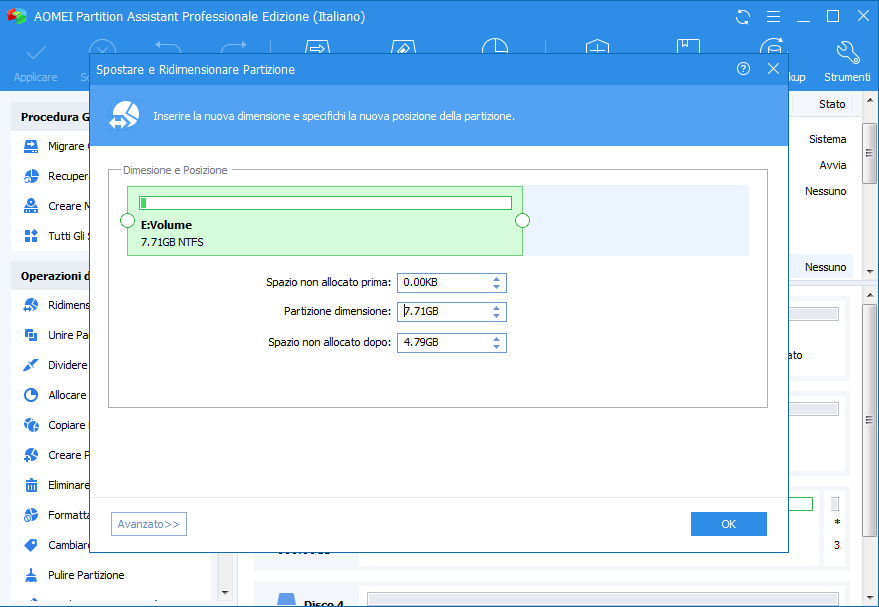
Task: Select the Copiare partition icon
Action: coord(31,425)
